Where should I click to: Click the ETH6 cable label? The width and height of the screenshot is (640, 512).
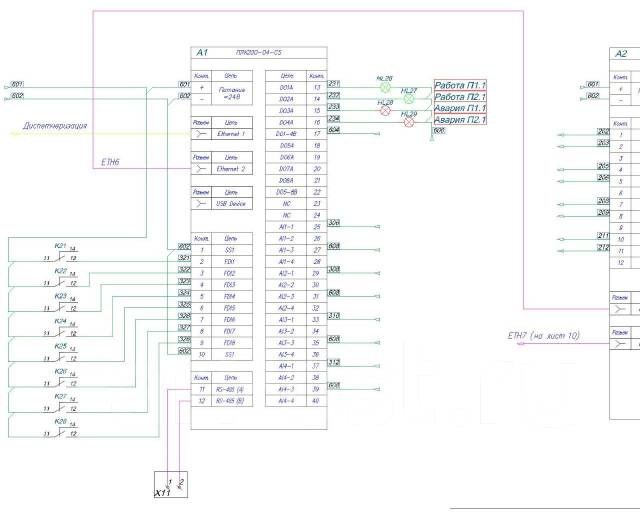[111, 160]
